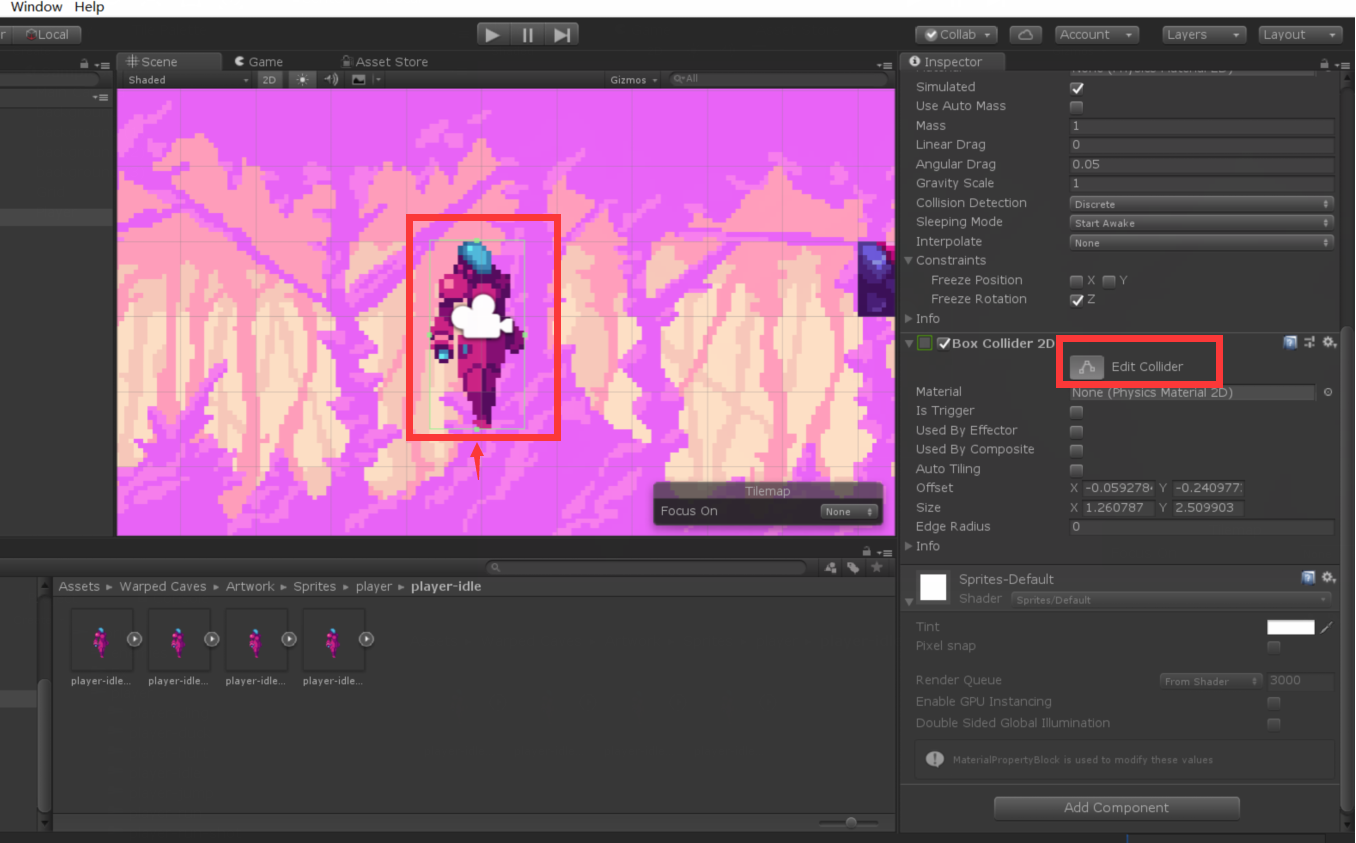The width and height of the screenshot is (1356, 843).
Task: Uncheck the Simulated checkbox
Action: [1077, 87]
